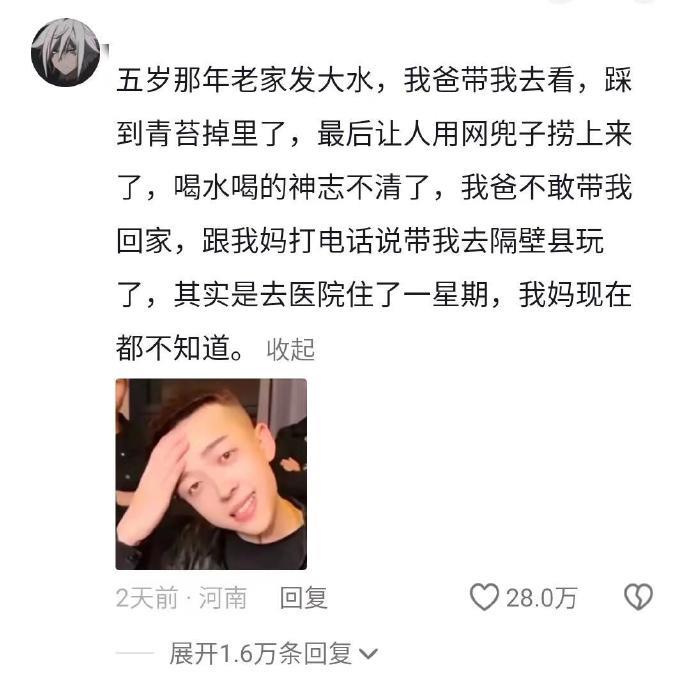Image resolution: width=690 pixels, height=688 pixels.
Task: Click the comment line starting with 五岁那年老家发大水
Action: (374, 80)
